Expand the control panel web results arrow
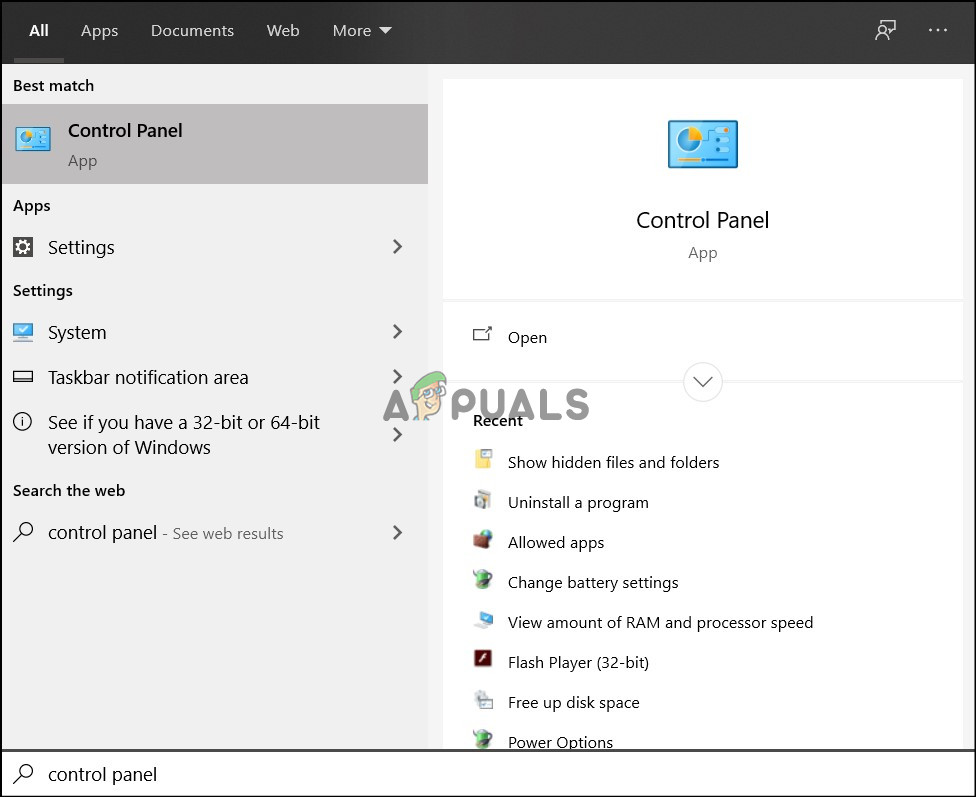The height and width of the screenshot is (797, 976). [x=397, y=532]
